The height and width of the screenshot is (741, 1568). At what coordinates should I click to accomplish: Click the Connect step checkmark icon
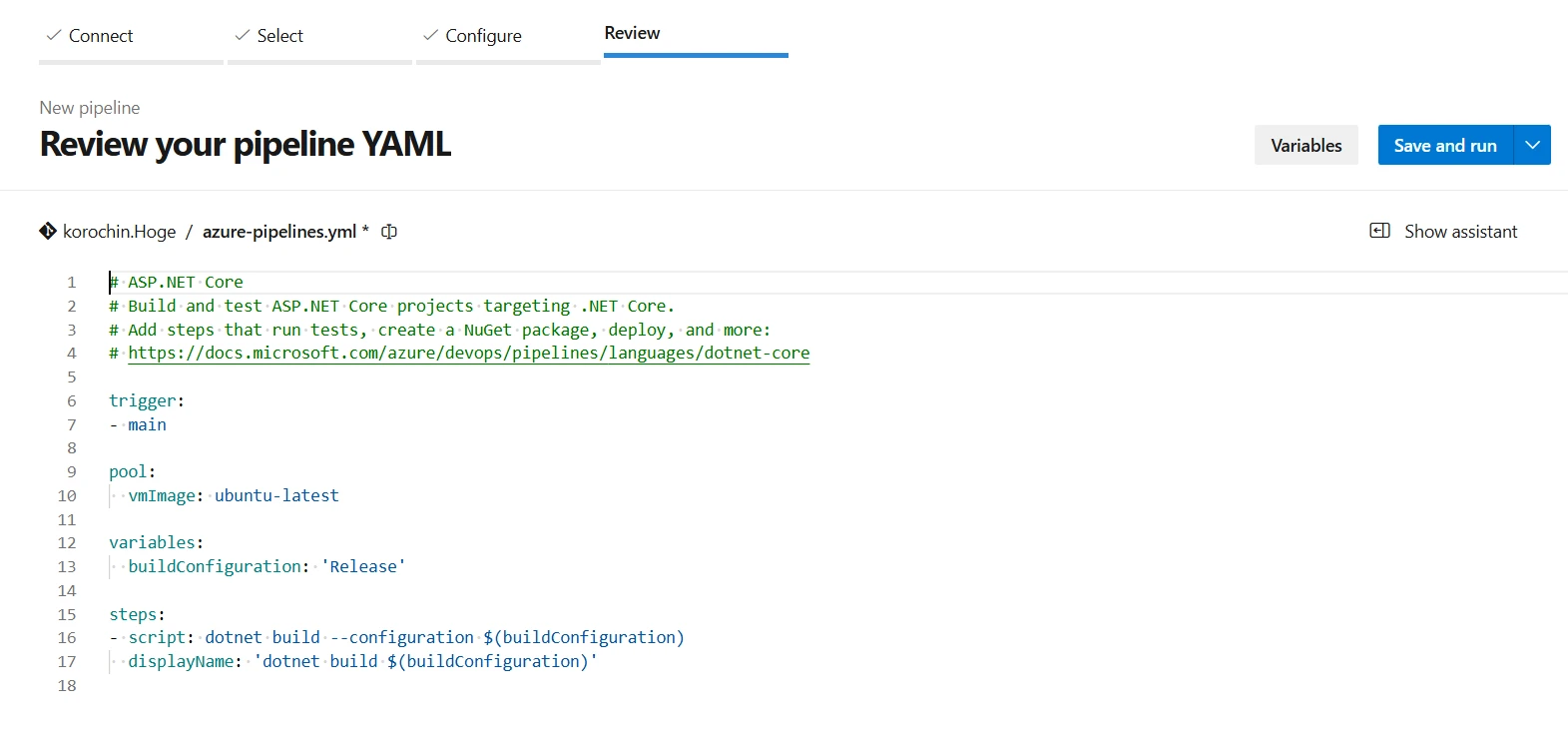click(x=54, y=35)
